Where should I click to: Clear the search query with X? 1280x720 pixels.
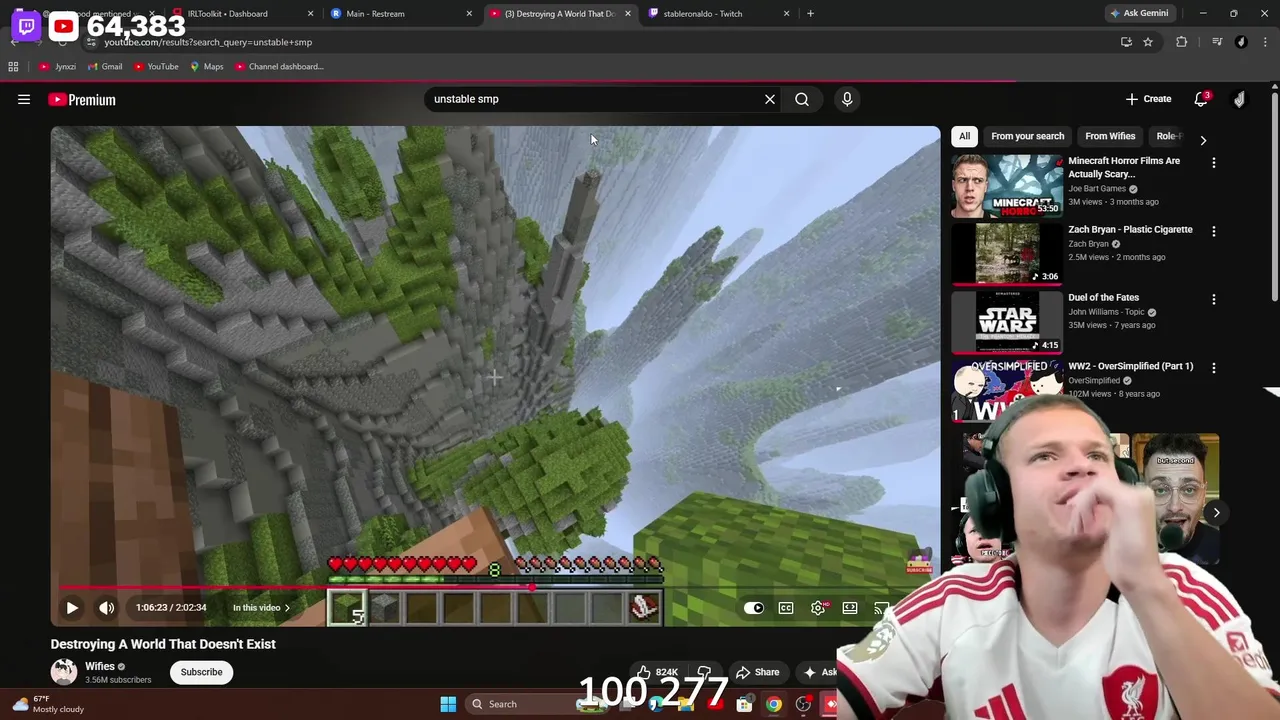(x=770, y=99)
